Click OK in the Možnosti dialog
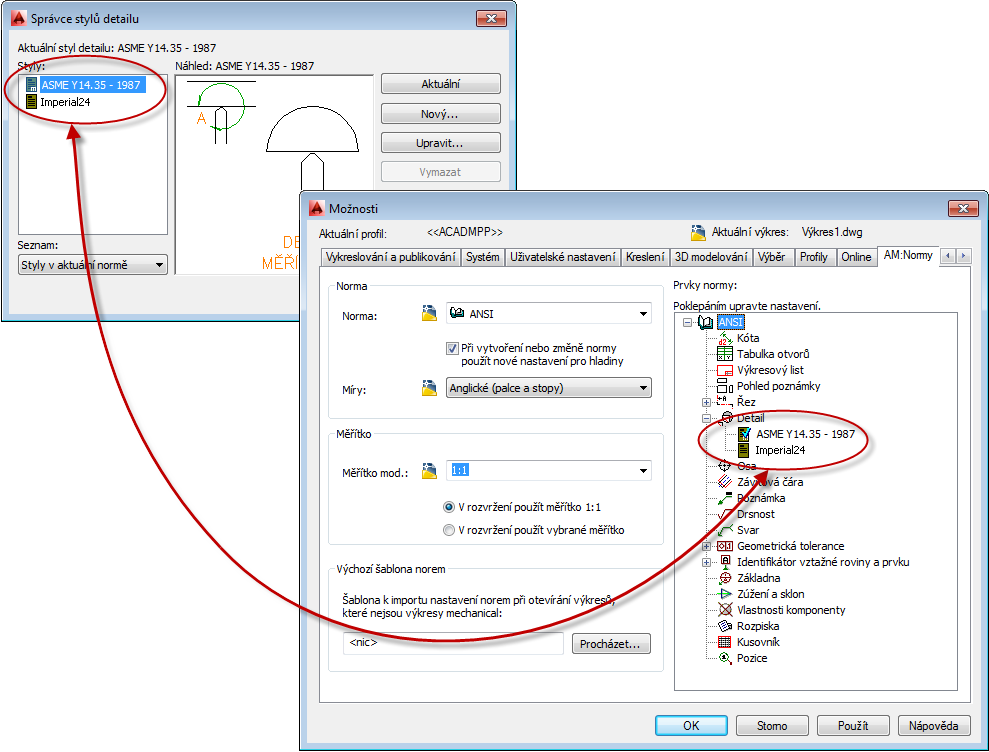This screenshot has width=989, height=752. (x=691, y=726)
